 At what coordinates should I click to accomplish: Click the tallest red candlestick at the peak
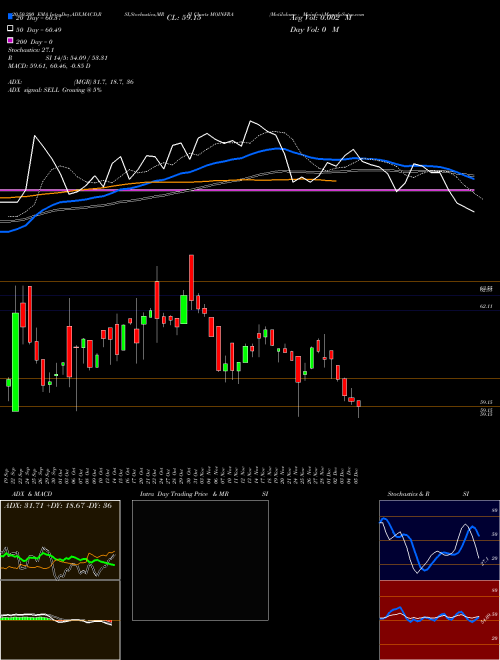(191, 277)
